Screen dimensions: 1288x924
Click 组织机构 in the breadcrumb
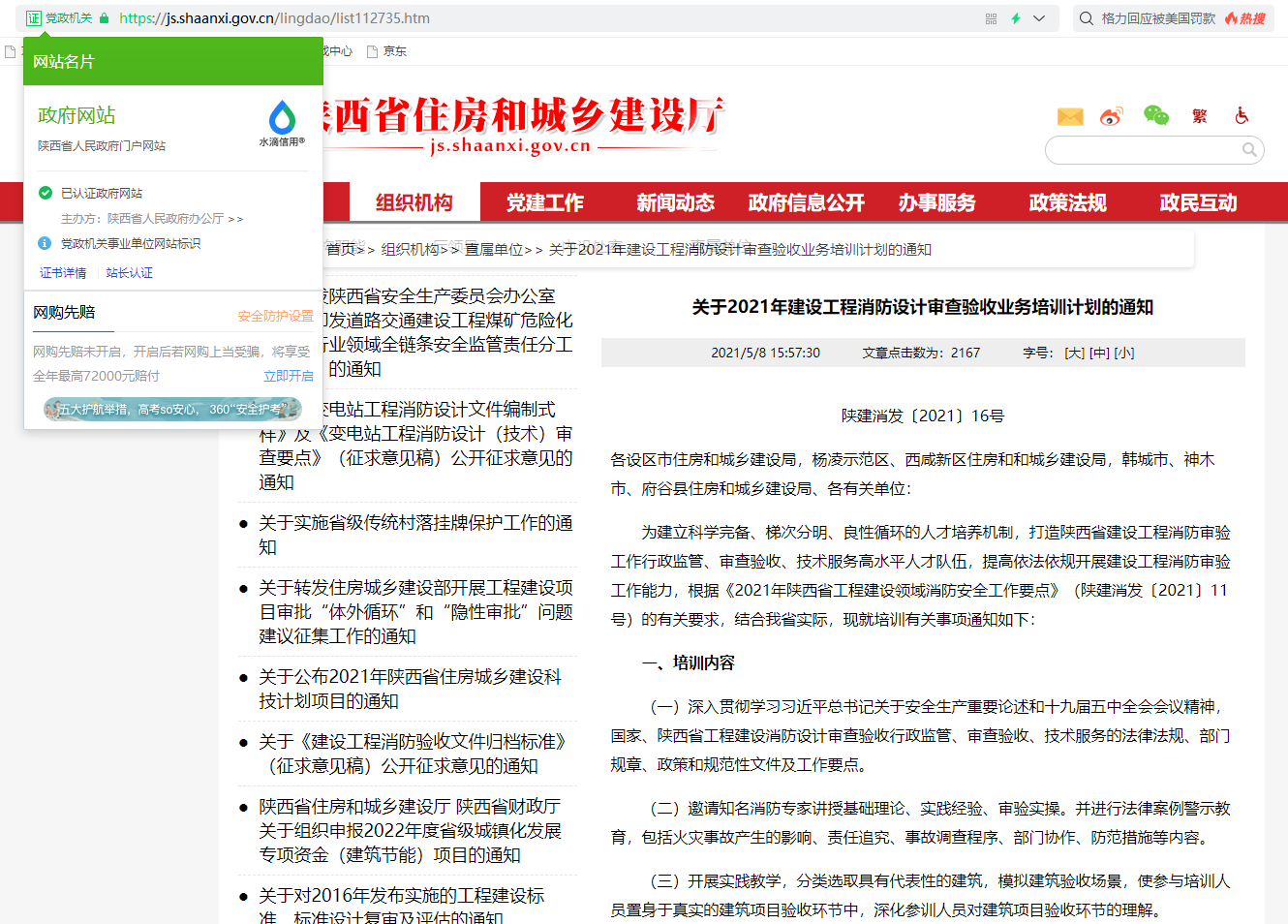(x=411, y=250)
